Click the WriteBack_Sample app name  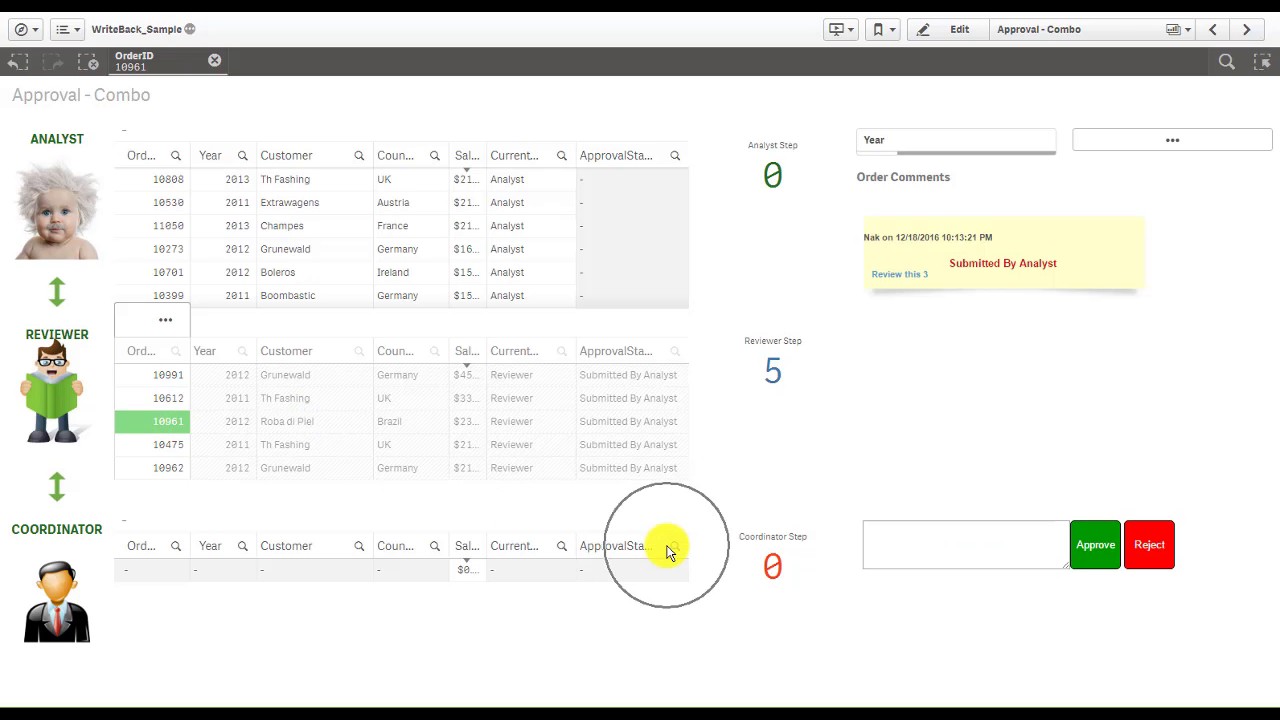pos(136,29)
